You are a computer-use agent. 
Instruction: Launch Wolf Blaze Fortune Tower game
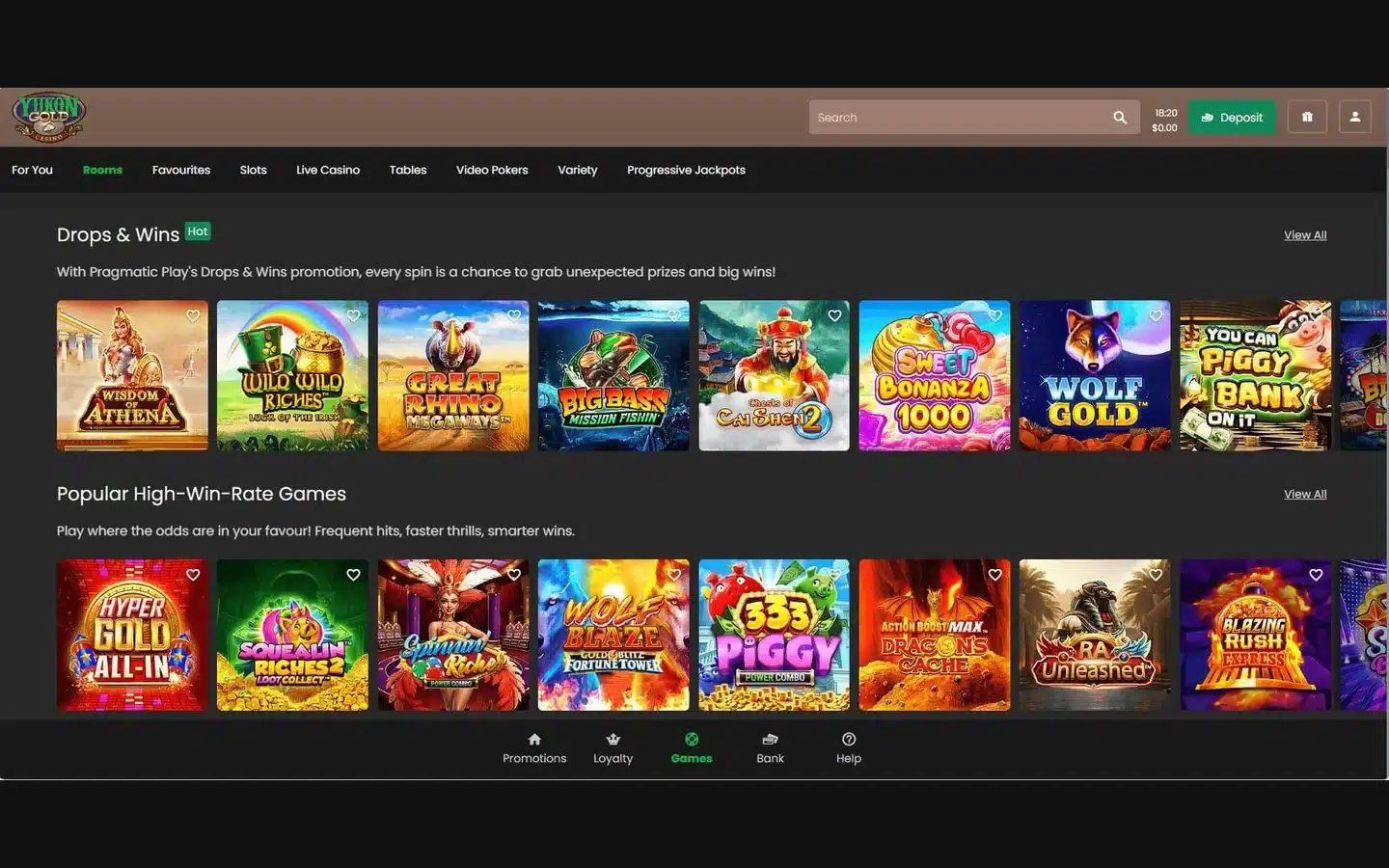point(613,635)
